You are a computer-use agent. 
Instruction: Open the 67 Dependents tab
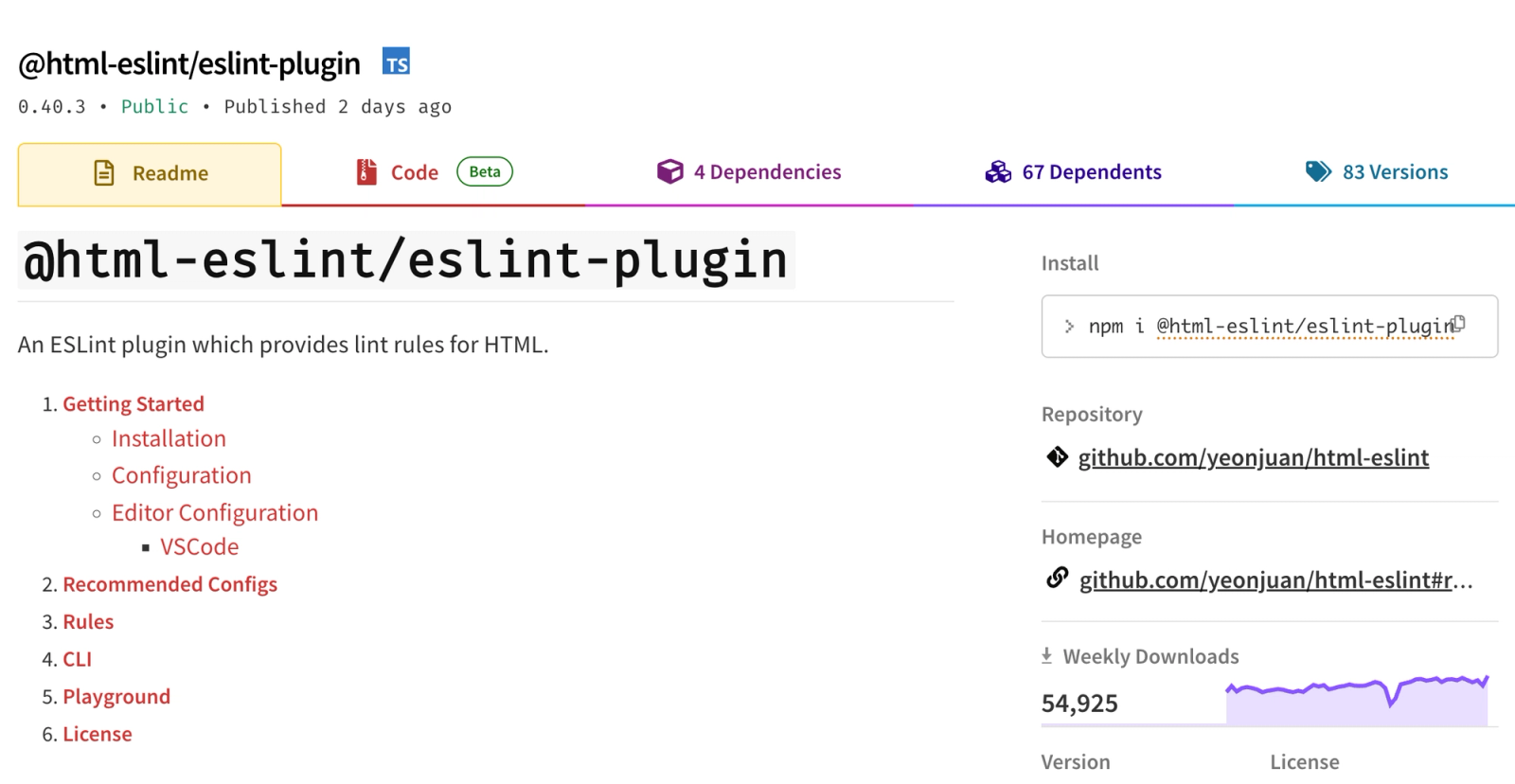pyautogui.click(x=1073, y=172)
